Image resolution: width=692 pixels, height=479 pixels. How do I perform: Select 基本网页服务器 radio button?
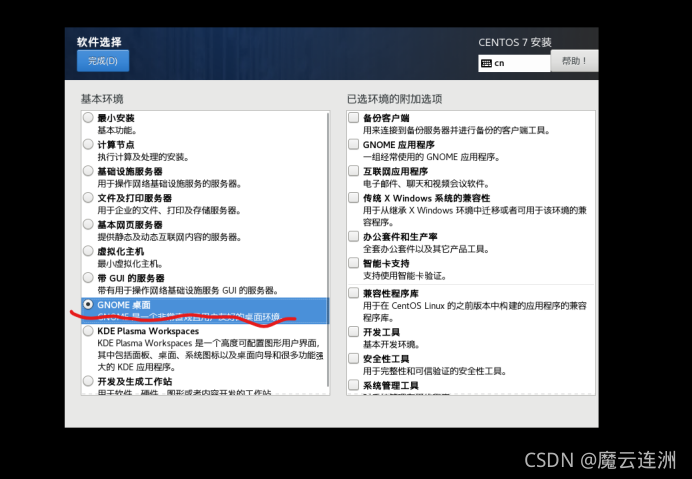[x=88, y=224]
